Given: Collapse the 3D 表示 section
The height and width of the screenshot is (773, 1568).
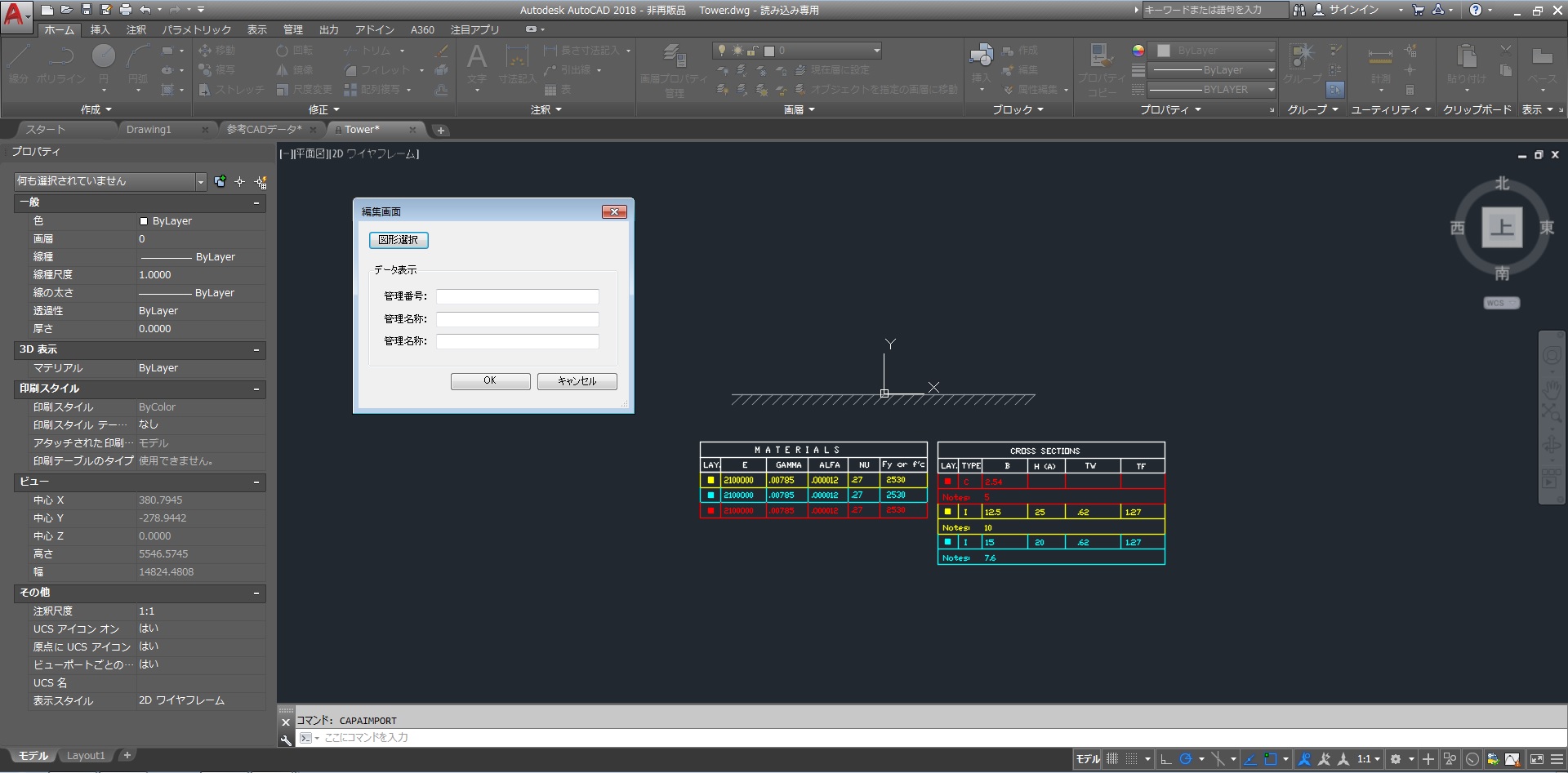Looking at the screenshot, I should pyautogui.click(x=256, y=350).
